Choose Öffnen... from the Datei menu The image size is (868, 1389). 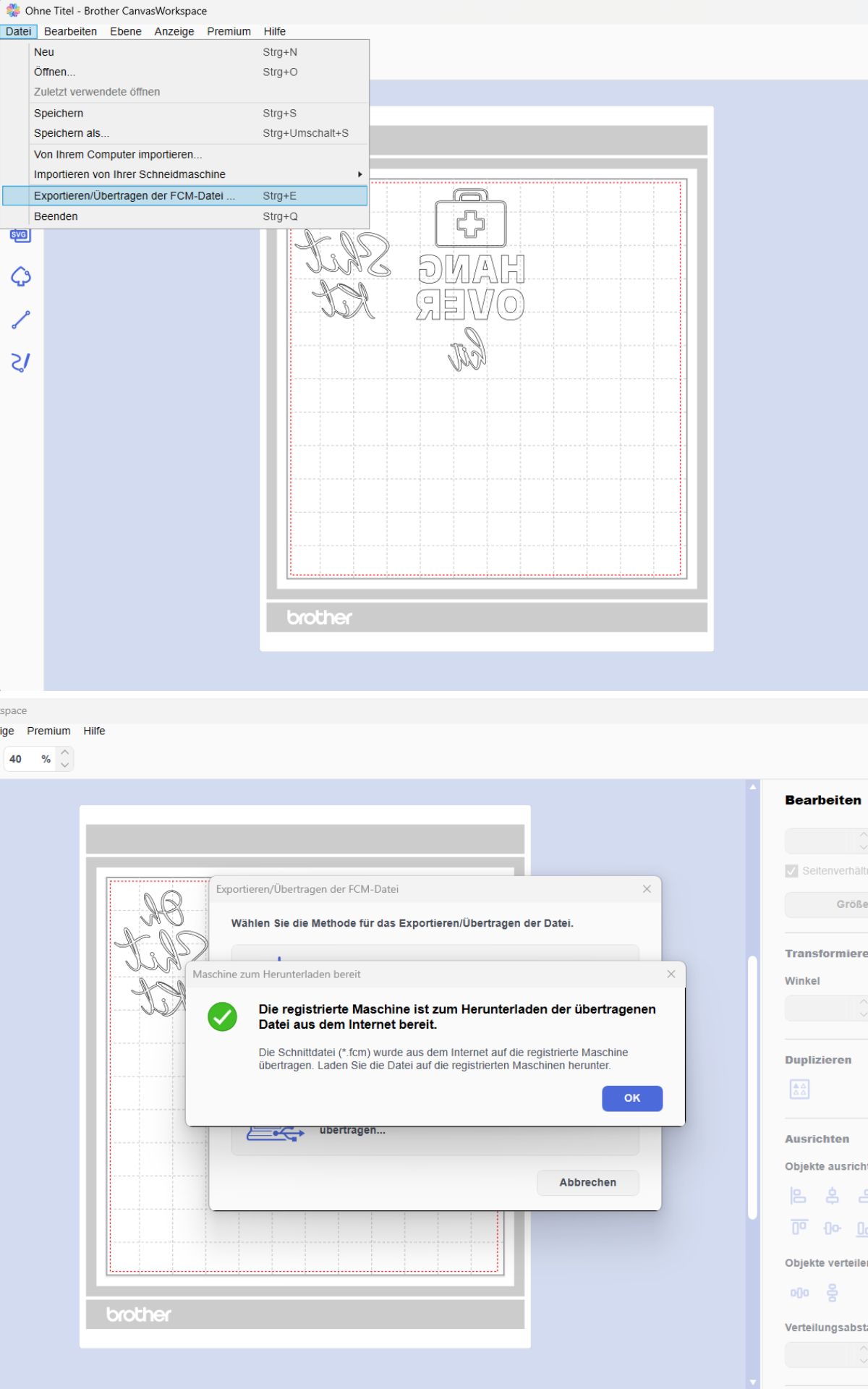(x=185, y=72)
